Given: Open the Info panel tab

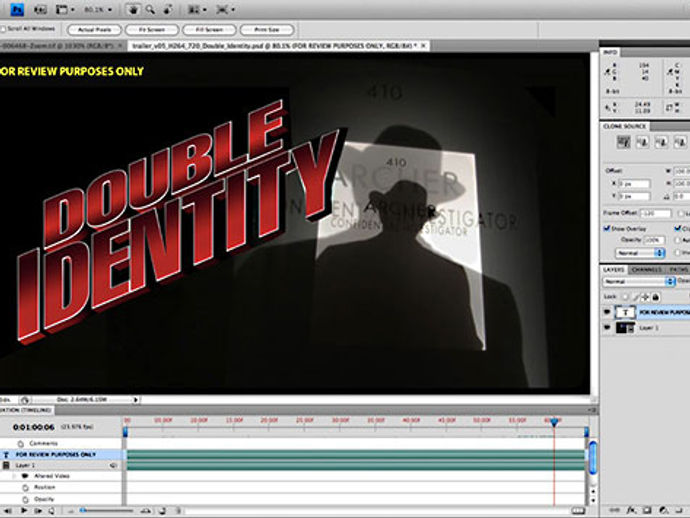Looking at the screenshot, I should tap(610, 52).
